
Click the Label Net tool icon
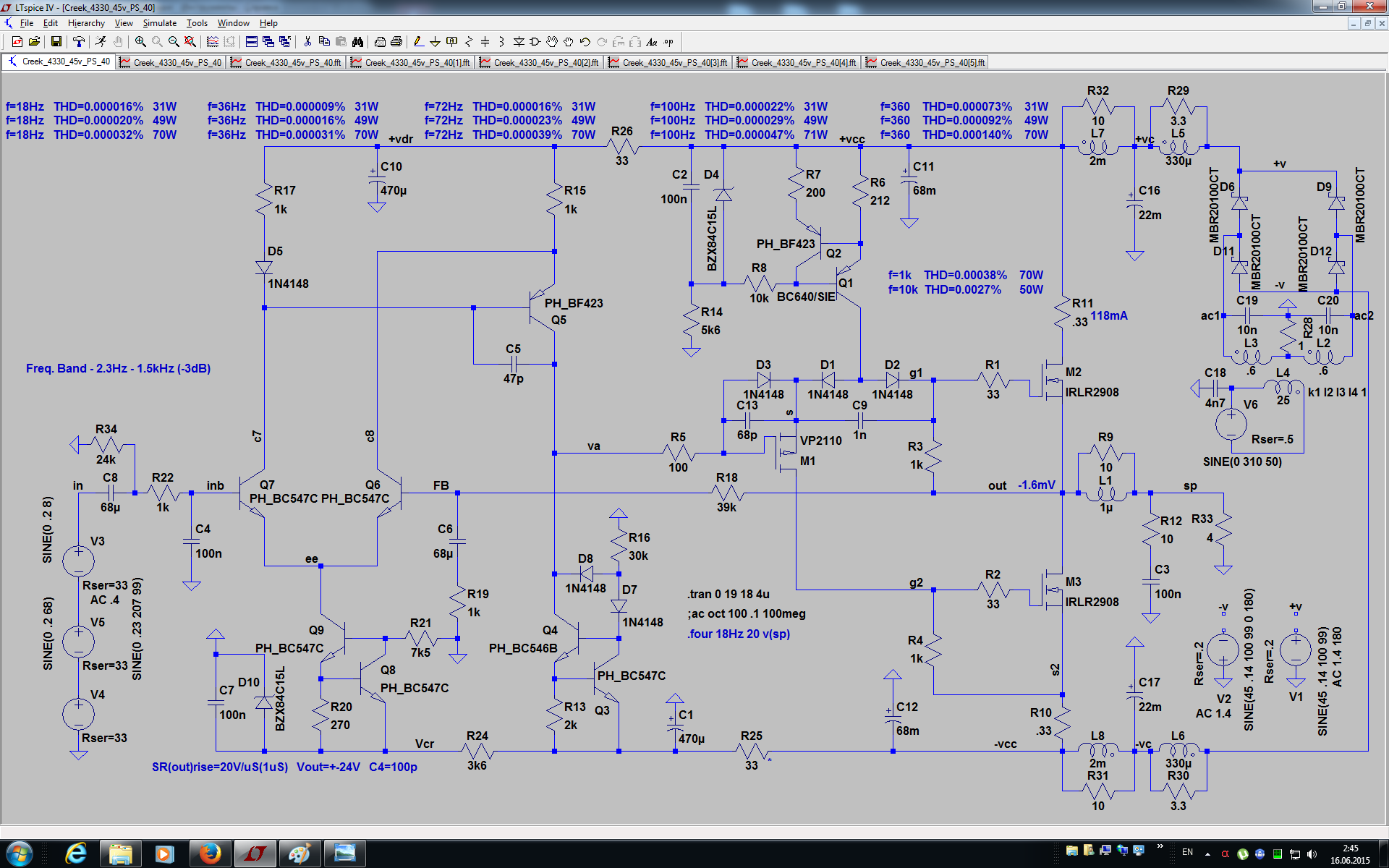[x=452, y=42]
